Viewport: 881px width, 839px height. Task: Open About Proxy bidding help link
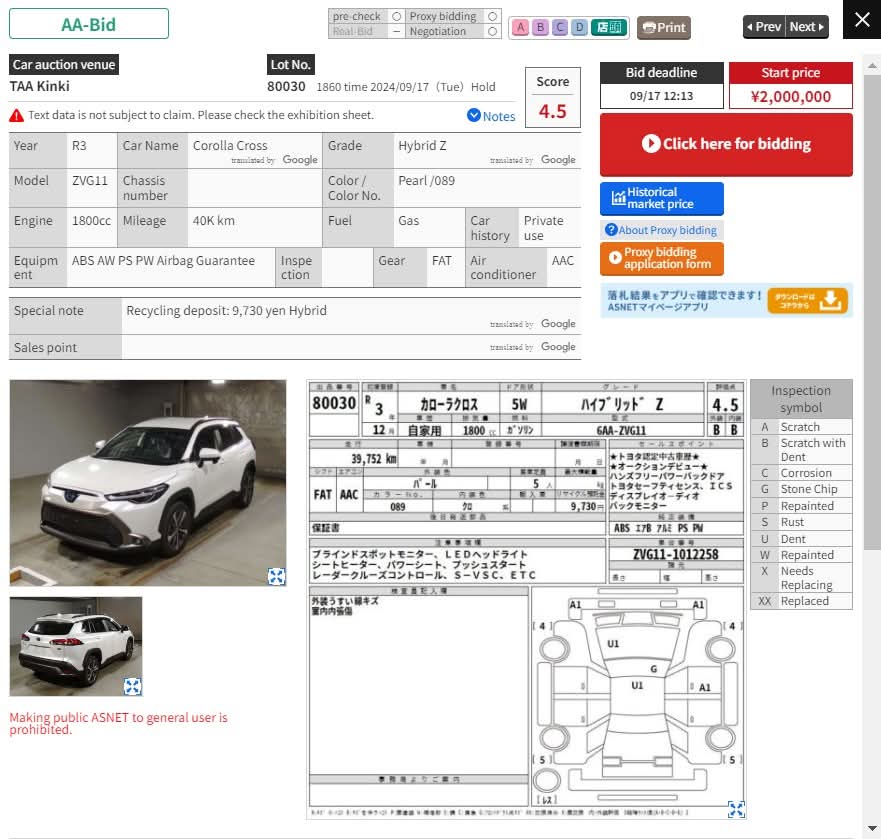click(x=660, y=230)
